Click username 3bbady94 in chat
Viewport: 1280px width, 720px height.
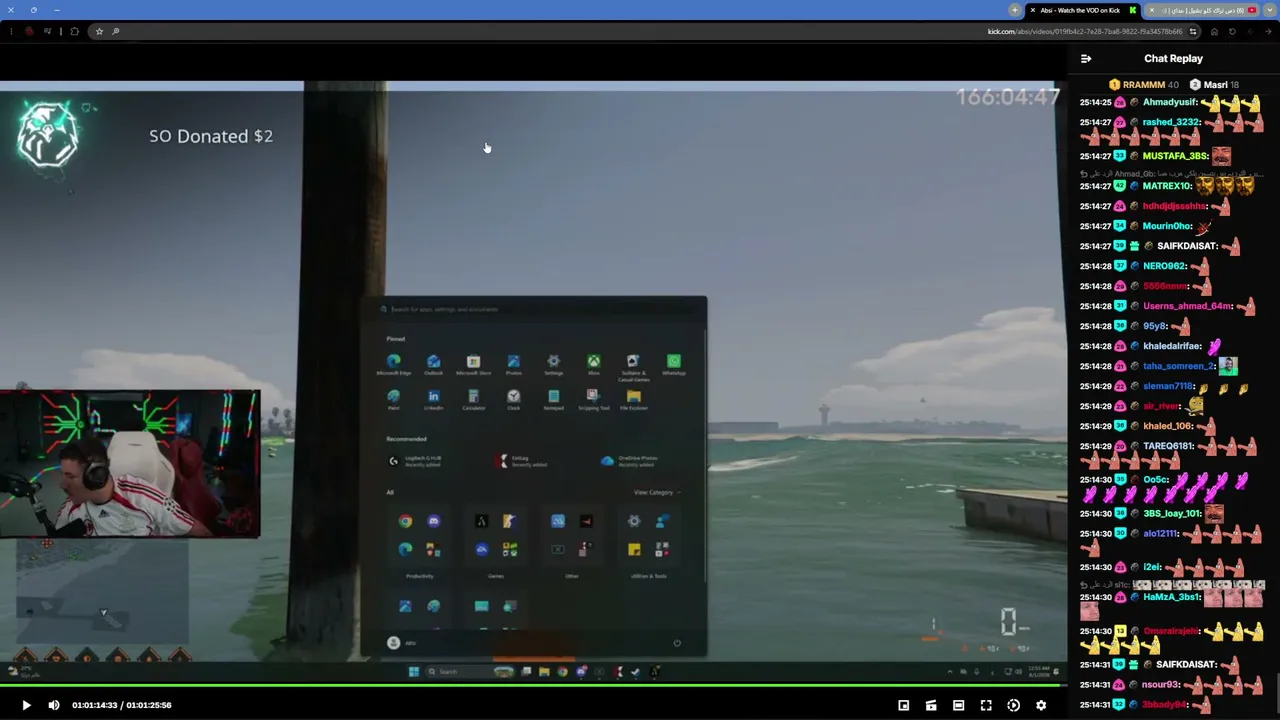tap(1165, 705)
